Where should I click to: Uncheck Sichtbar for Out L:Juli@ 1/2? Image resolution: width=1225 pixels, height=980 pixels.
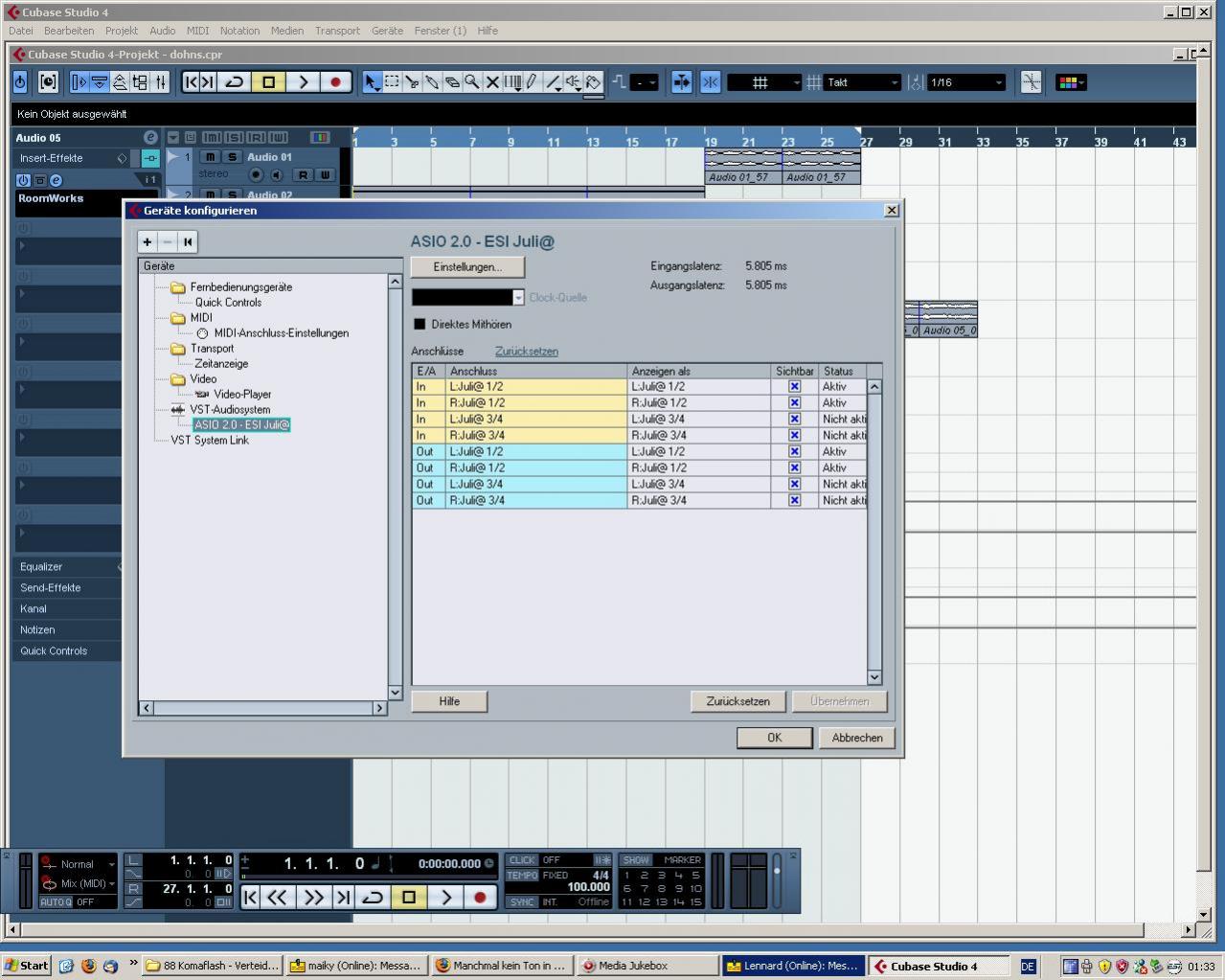click(x=794, y=452)
